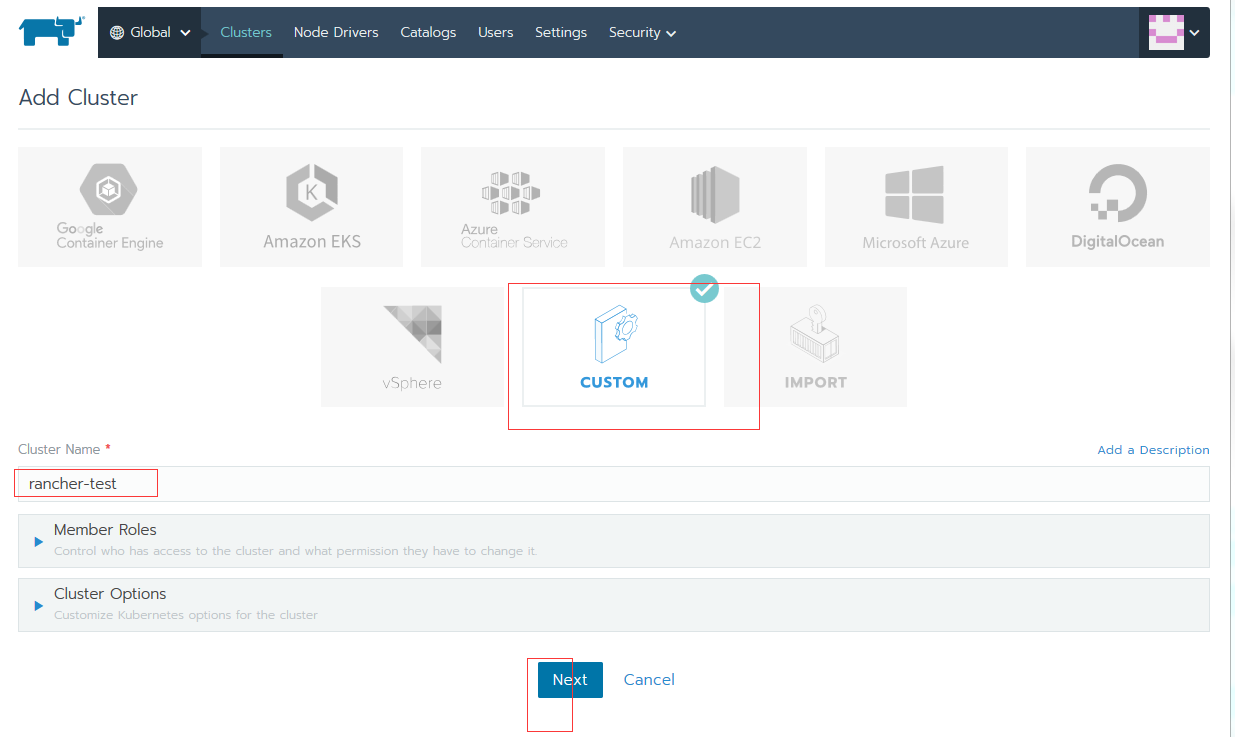Select the Amazon EKS provider tile
The width and height of the screenshot is (1235, 737).
(x=312, y=207)
